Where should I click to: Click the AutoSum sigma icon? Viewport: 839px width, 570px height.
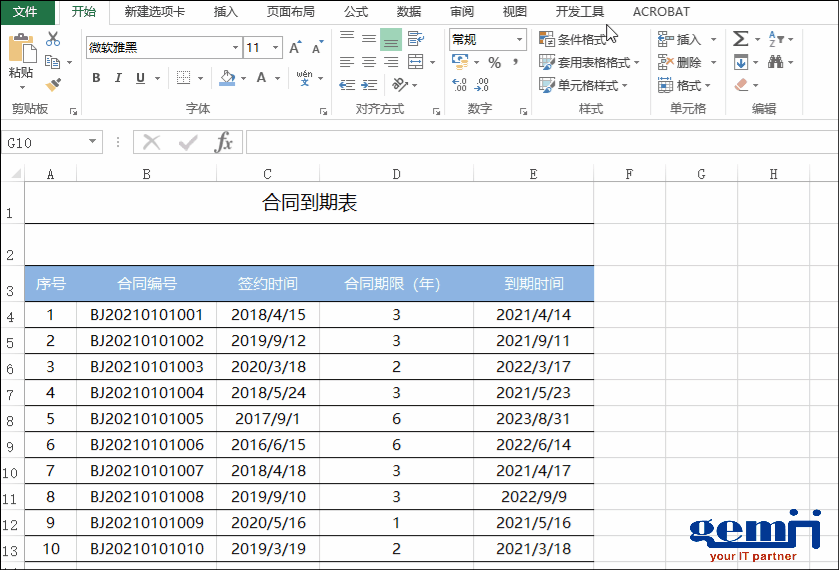[741, 39]
